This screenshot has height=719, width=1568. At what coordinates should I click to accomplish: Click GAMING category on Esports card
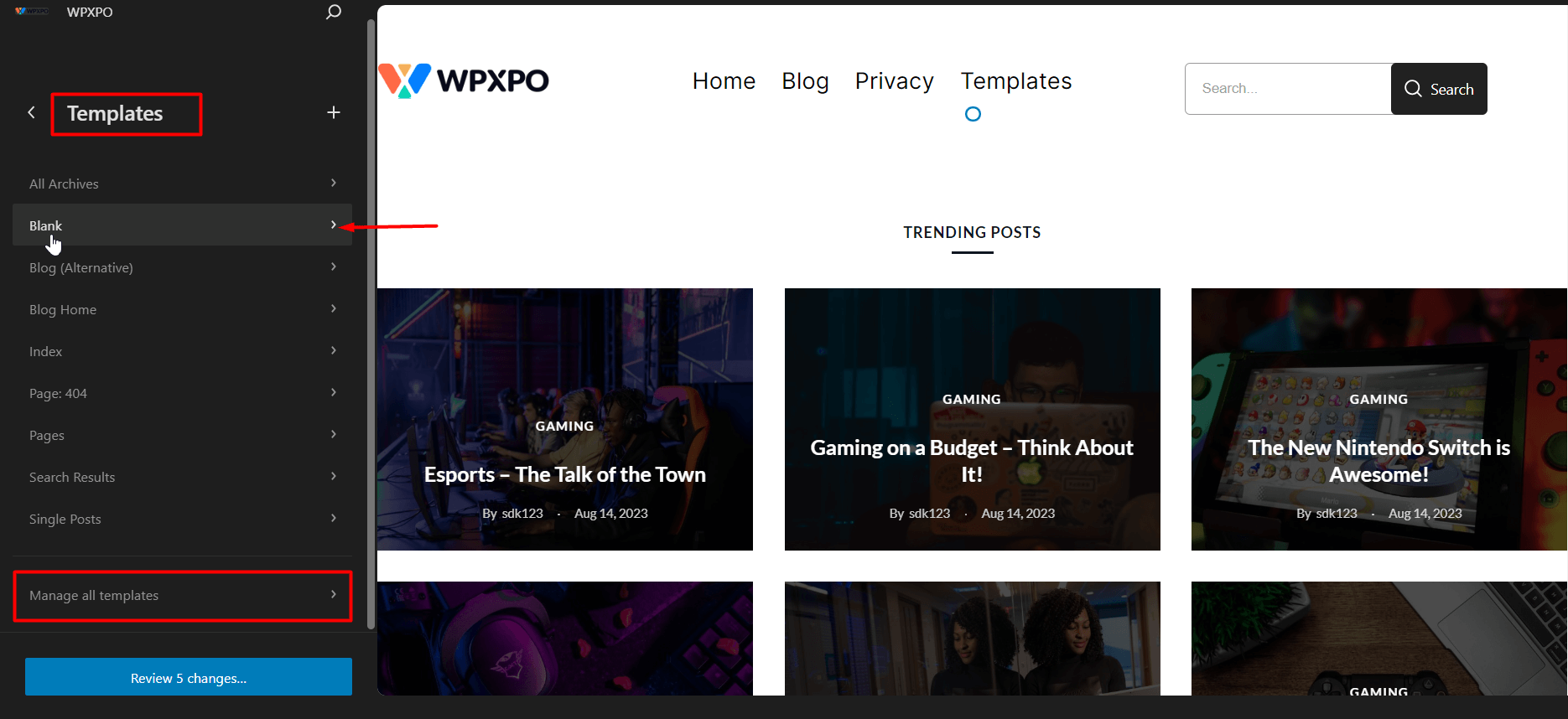[x=564, y=426]
